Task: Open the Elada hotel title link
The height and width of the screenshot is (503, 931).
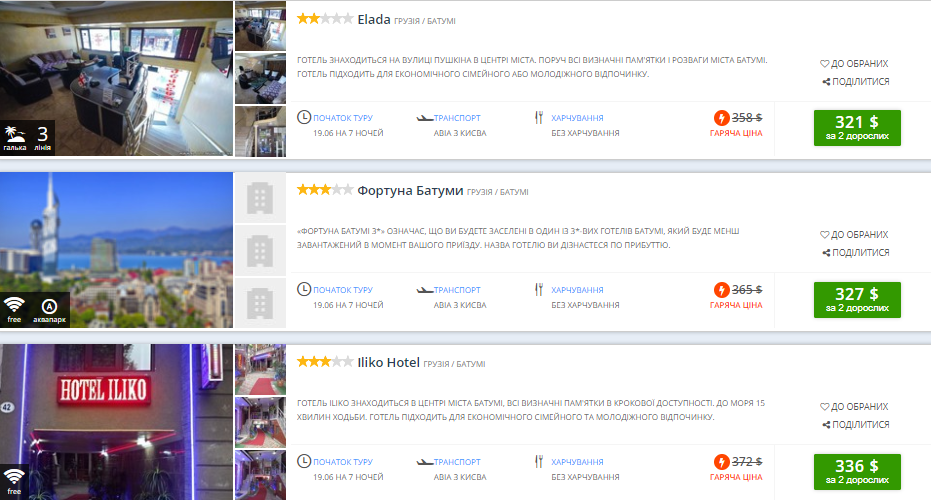Action: (x=373, y=20)
